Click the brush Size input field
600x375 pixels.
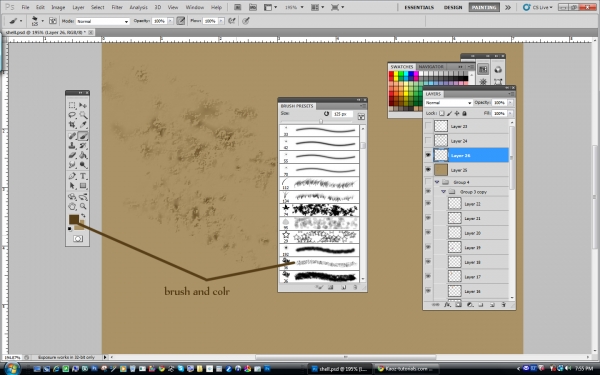342,114
